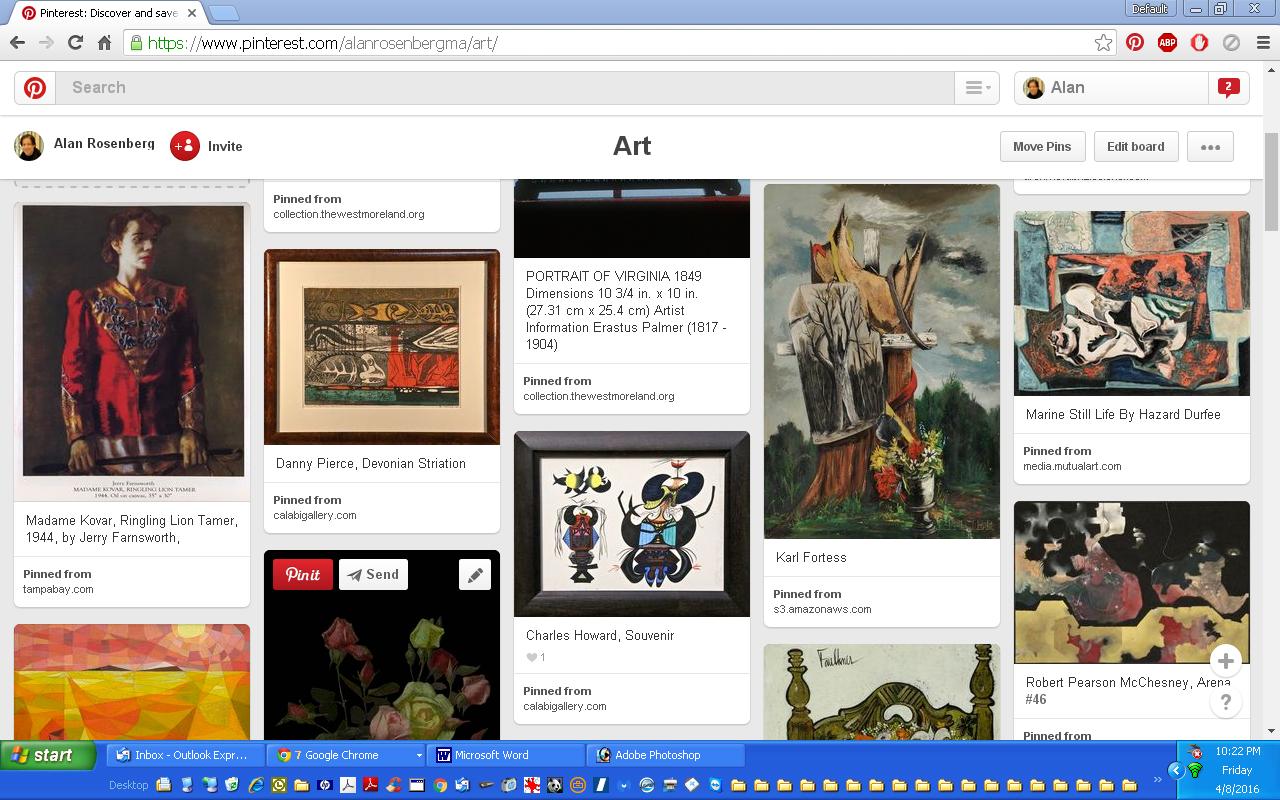The width and height of the screenshot is (1280, 800).
Task: Click the red Pin it button
Action: 303,574
